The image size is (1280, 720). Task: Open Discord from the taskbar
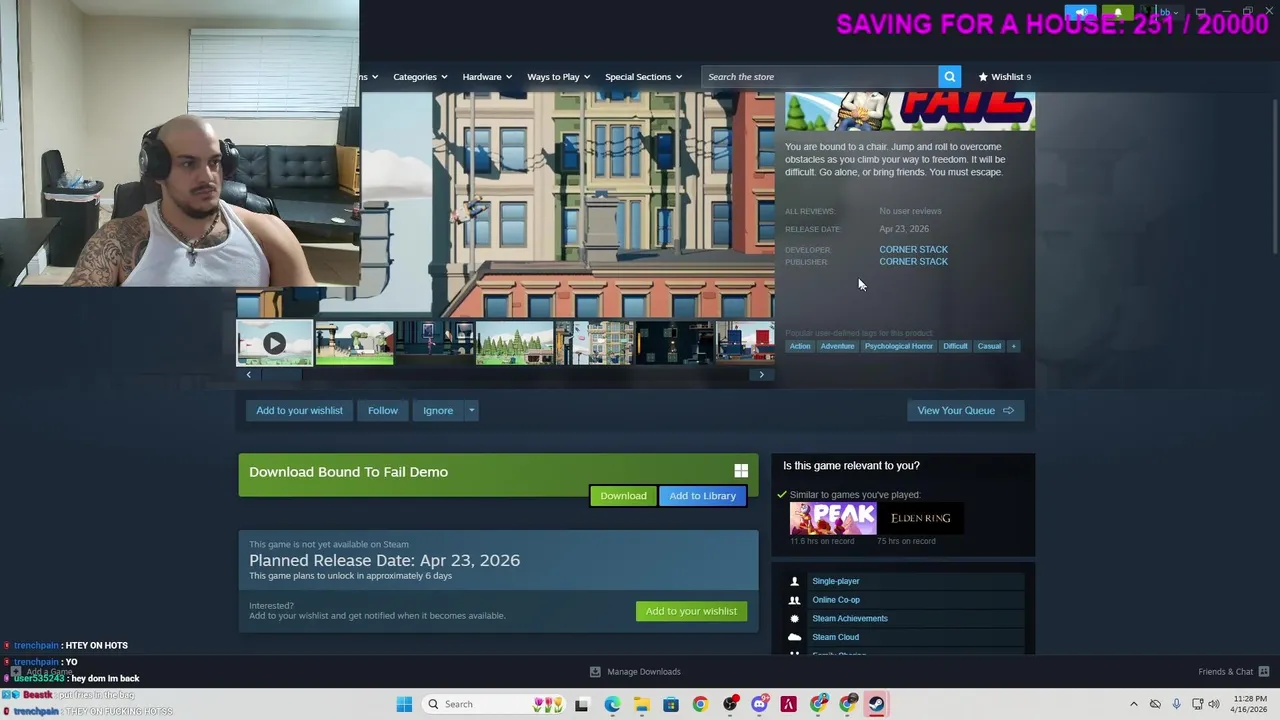(x=759, y=704)
